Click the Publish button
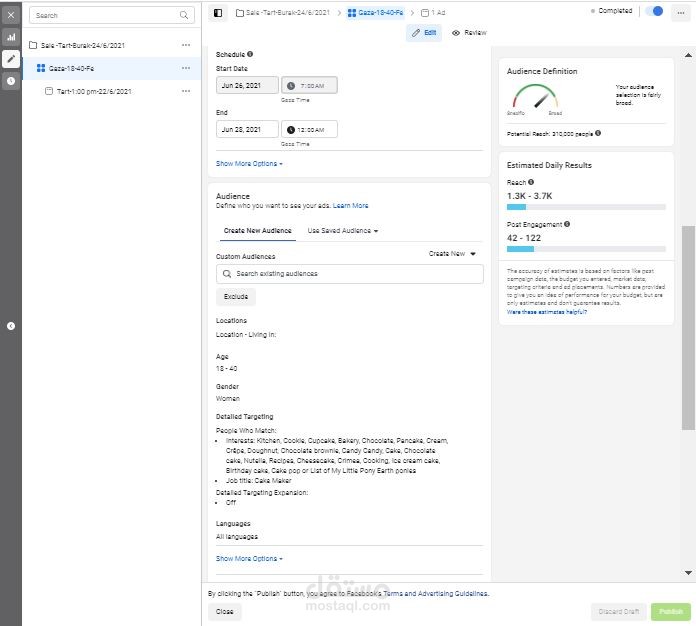This screenshot has height=626, width=696. pos(670,612)
